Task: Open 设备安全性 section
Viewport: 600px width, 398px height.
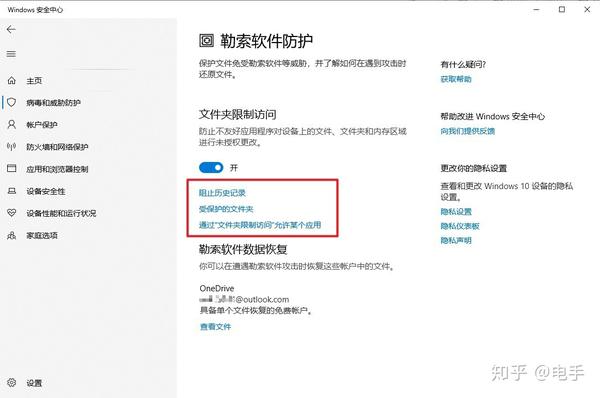Action: [x=46, y=191]
